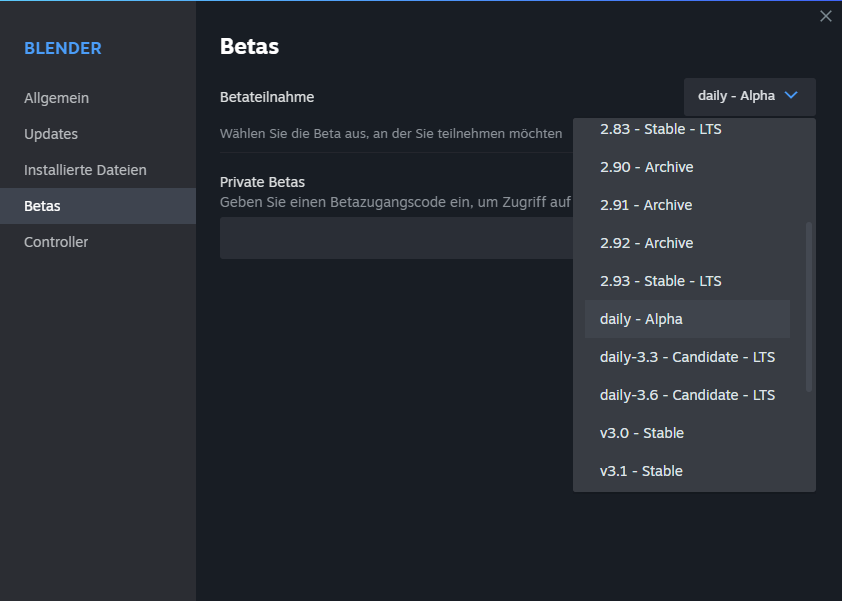Click the BLENDER title text
Image resolution: width=842 pixels, height=601 pixels.
click(63, 48)
